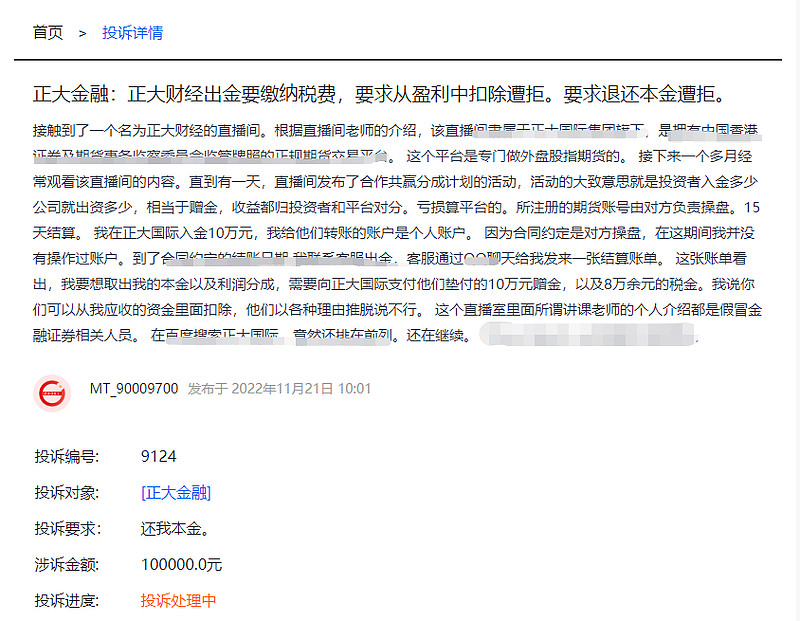This screenshot has height=621, width=800.
Task: Click the line starting 公司就出资多少
Action: click(396, 207)
